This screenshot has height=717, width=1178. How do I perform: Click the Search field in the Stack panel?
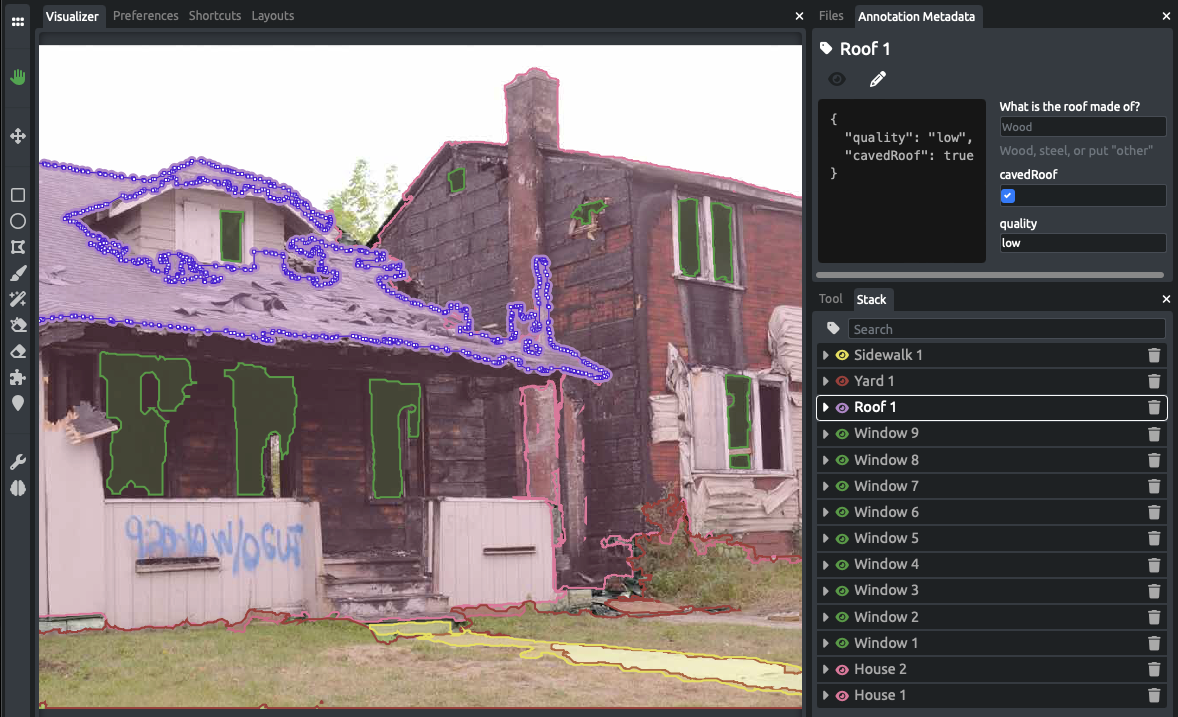(1005, 328)
